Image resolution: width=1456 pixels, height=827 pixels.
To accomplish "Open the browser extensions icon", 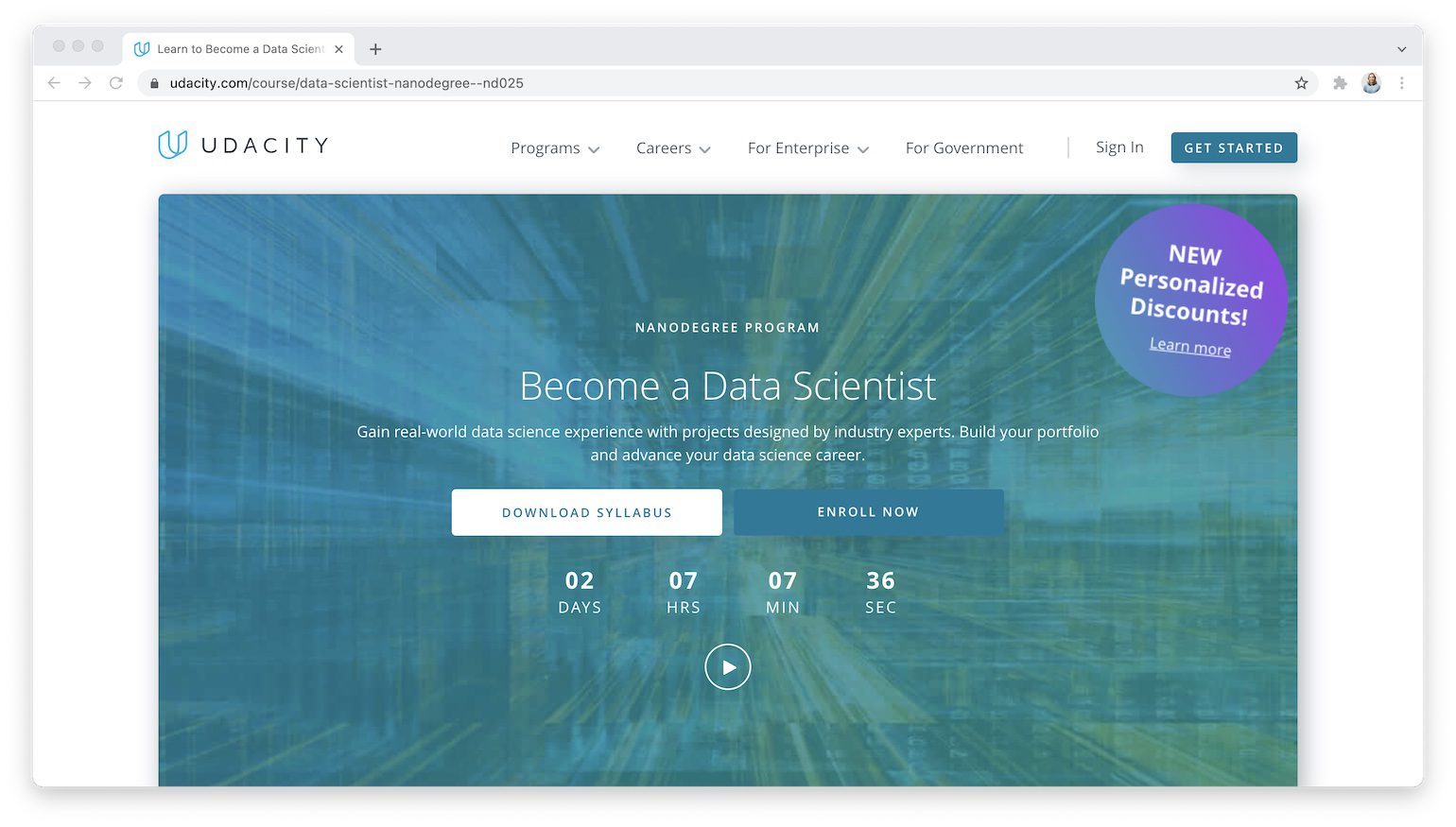I will point(1340,83).
